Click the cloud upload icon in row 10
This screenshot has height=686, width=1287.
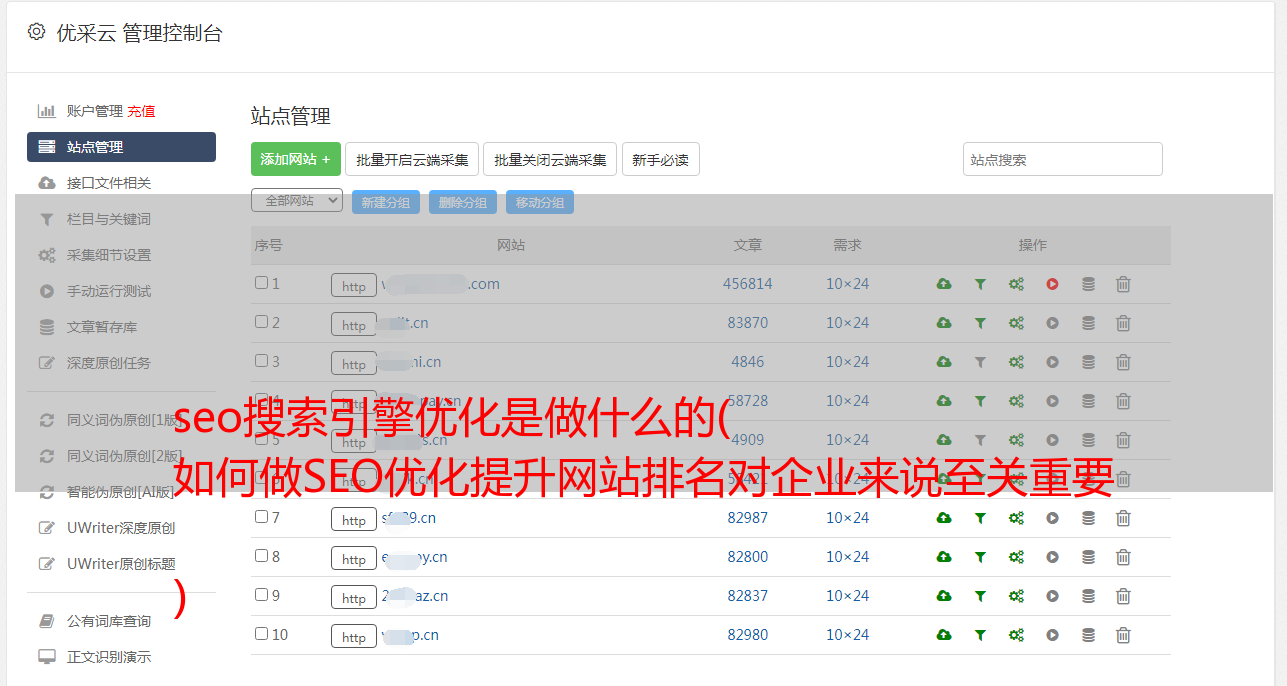coord(943,635)
